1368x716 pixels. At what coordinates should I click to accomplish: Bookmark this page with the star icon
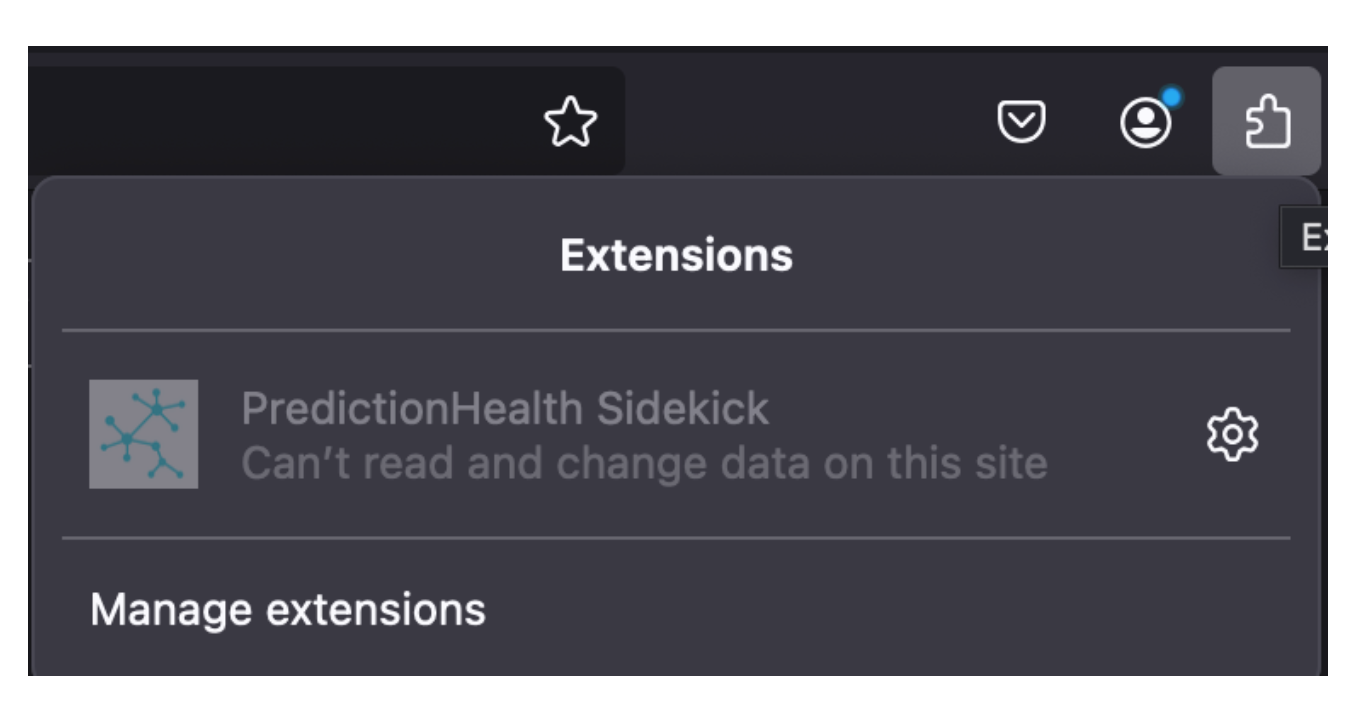pos(570,123)
